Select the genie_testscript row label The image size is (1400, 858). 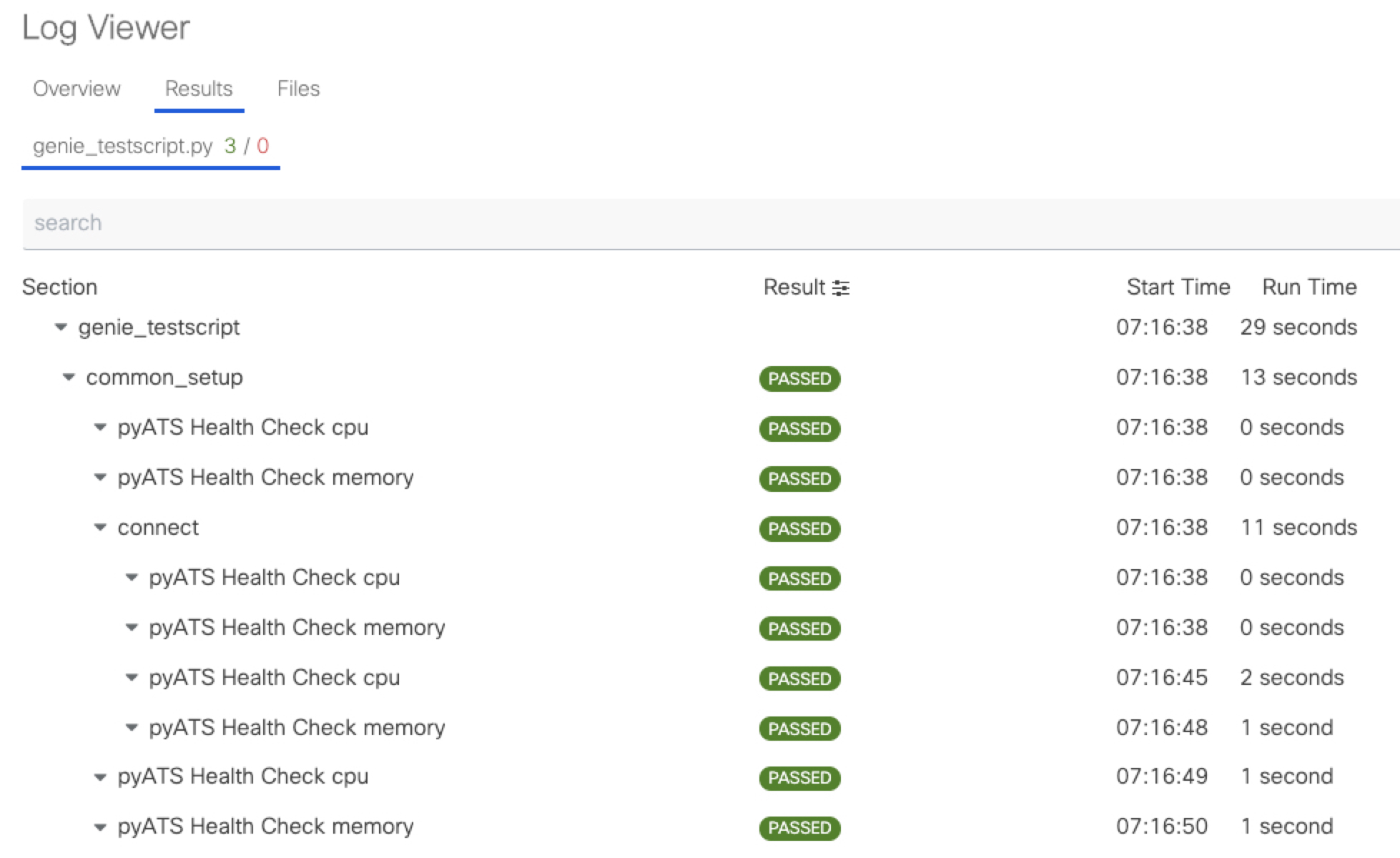159,327
